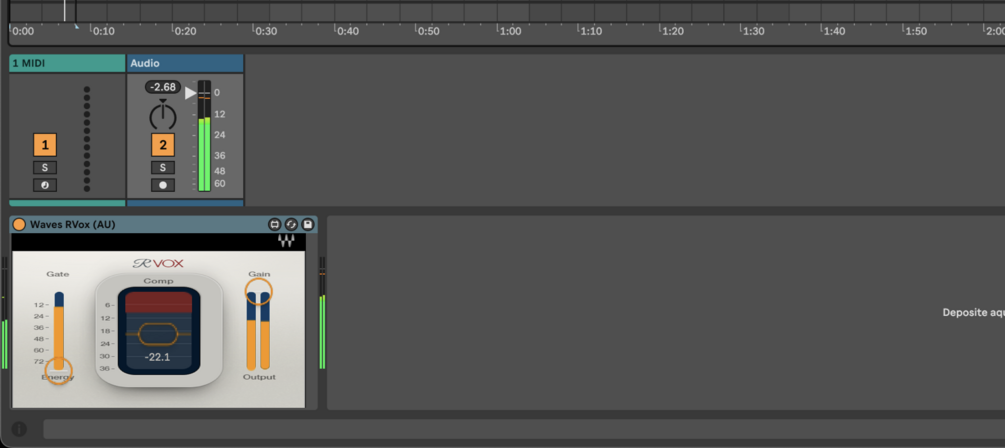Select the Audio track header

pos(185,63)
